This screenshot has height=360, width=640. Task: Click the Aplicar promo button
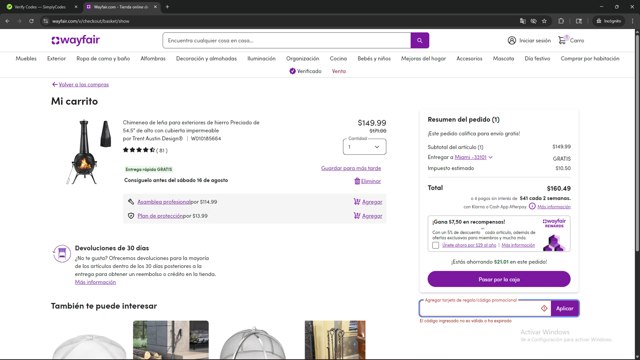pyautogui.click(x=564, y=308)
